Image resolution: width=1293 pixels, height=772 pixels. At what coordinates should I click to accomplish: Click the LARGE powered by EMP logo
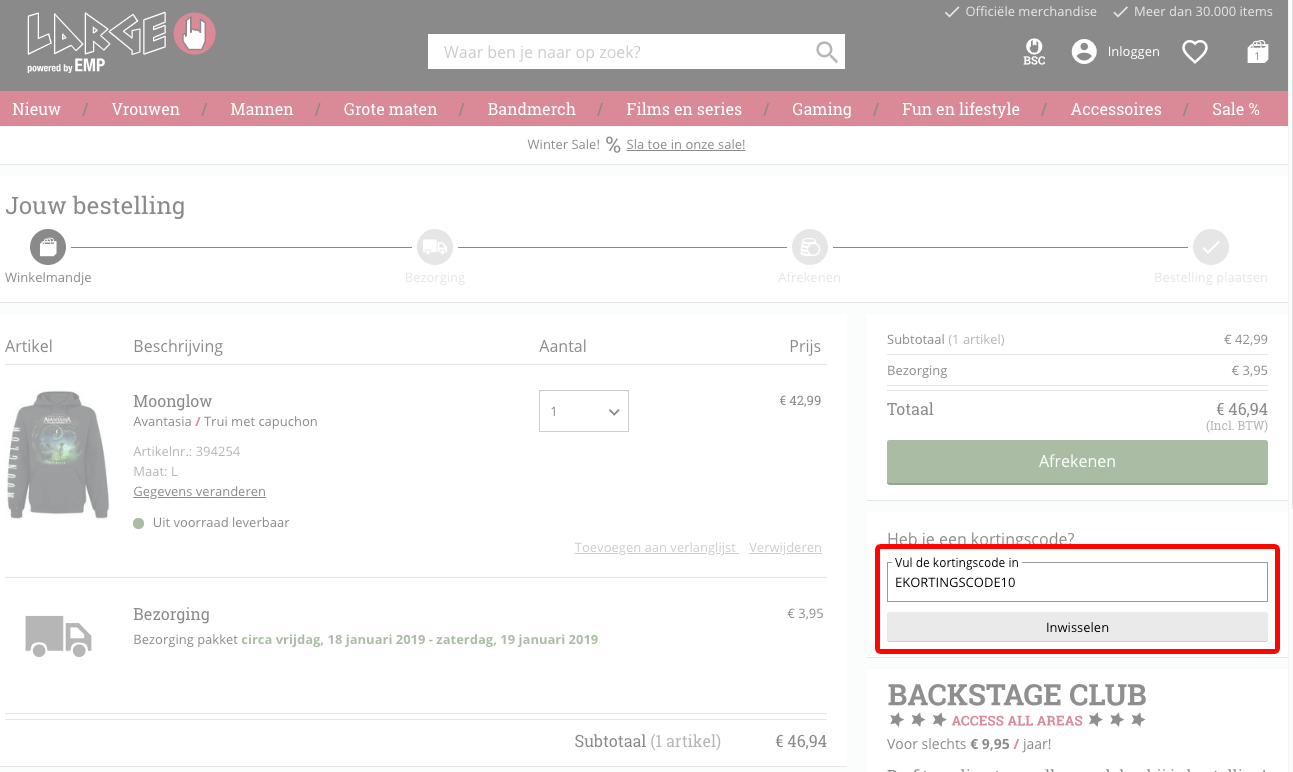[120, 43]
